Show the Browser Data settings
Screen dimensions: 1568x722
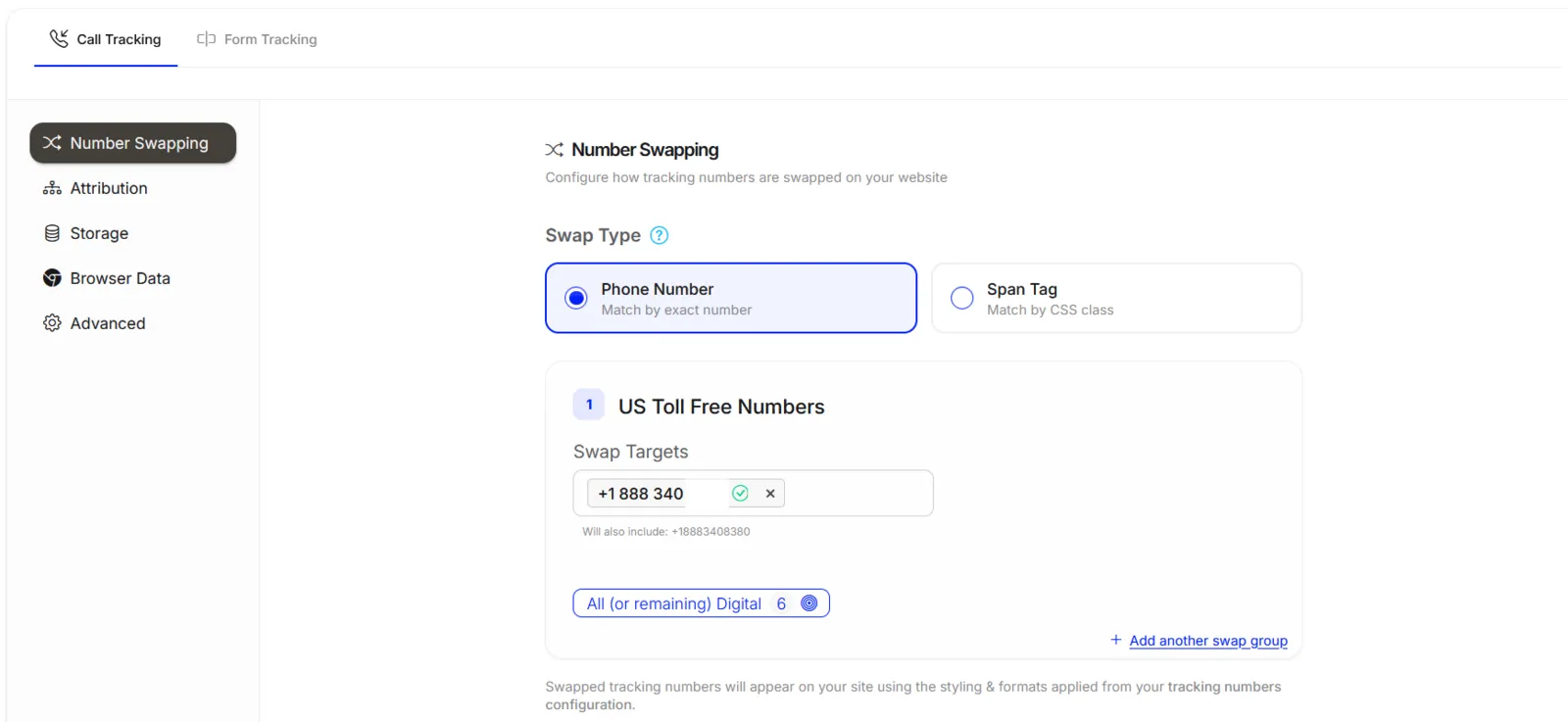107,278
